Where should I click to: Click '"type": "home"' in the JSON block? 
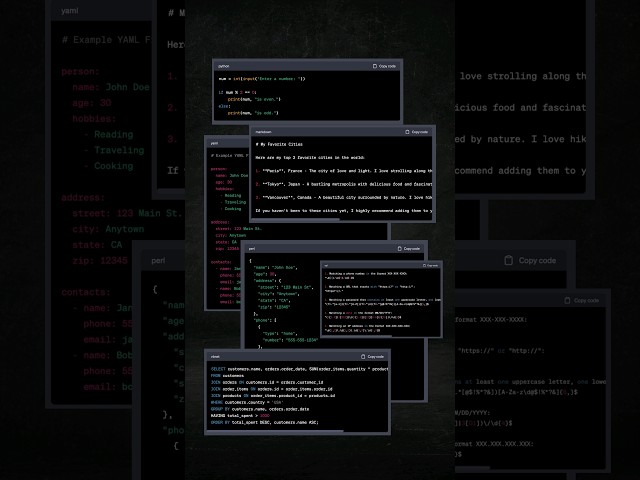280,333
